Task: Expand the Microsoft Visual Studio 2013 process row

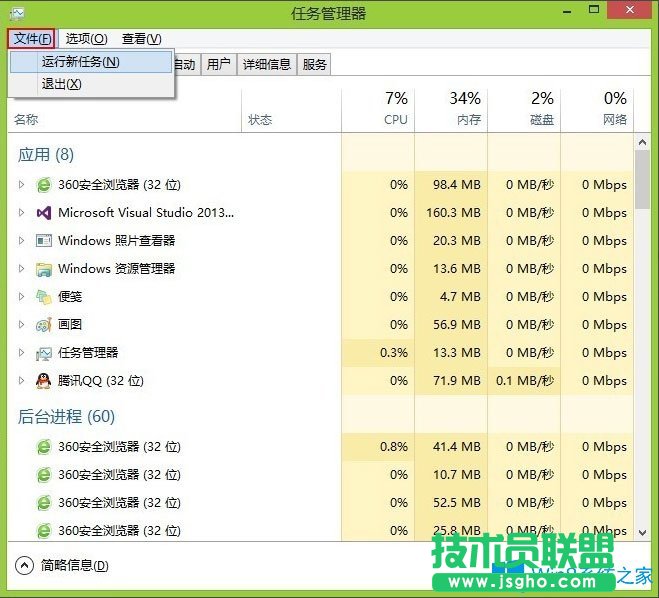Action: pos(22,213)
